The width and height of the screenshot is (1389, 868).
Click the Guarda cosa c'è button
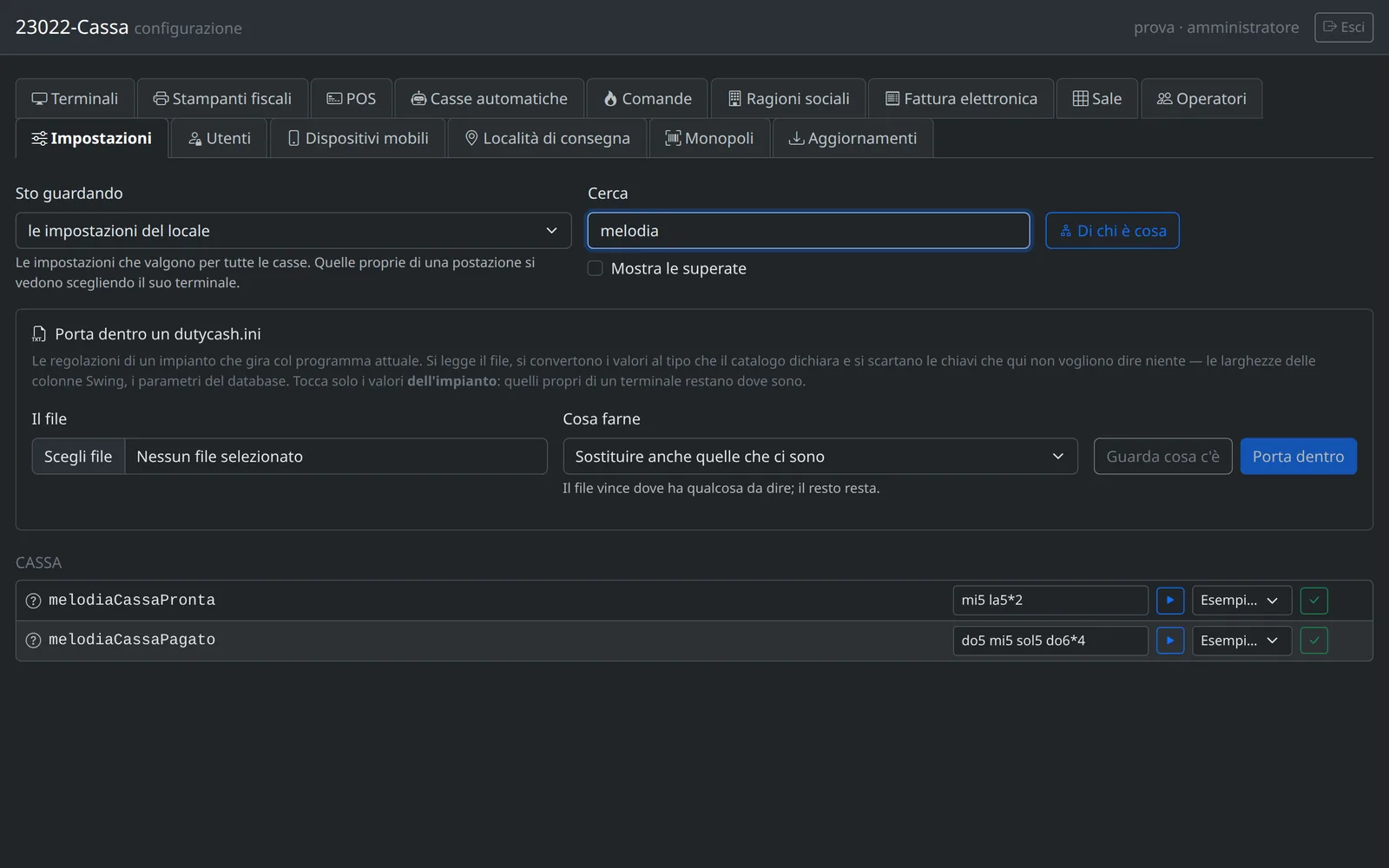(1162, 457)
